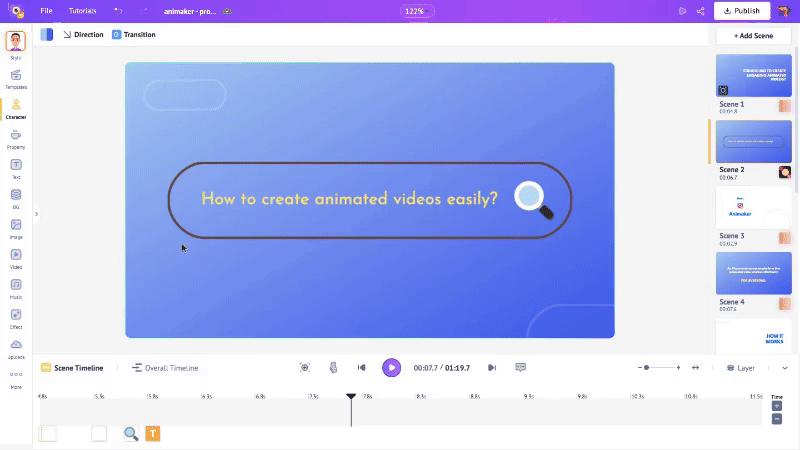
Task: Click the share icon beside Publish
Action: click(700, 11)
